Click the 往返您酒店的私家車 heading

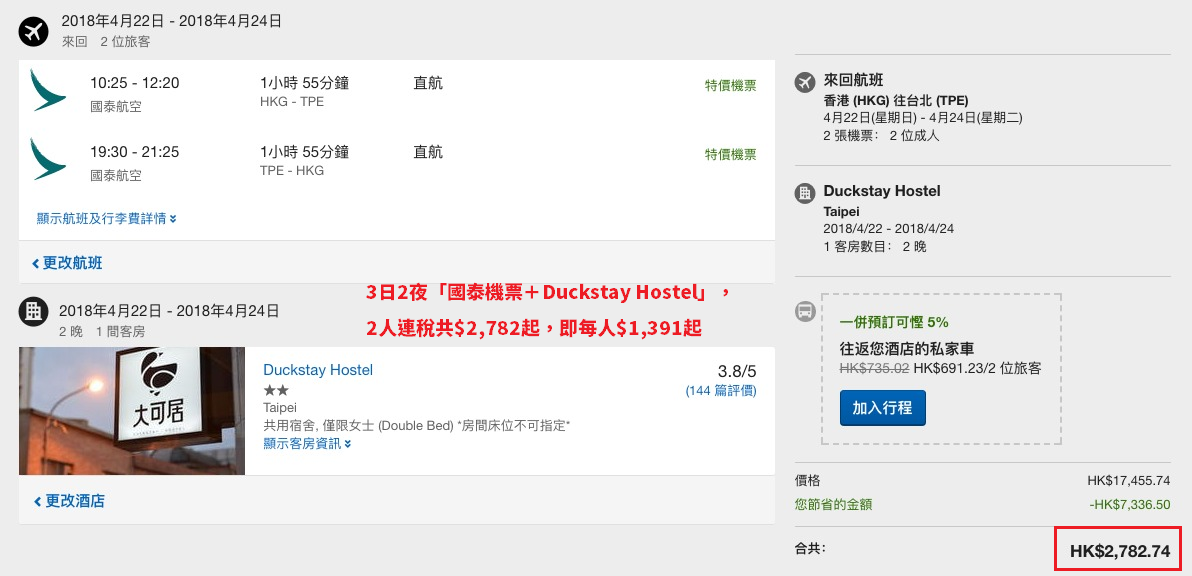(907, 349)
